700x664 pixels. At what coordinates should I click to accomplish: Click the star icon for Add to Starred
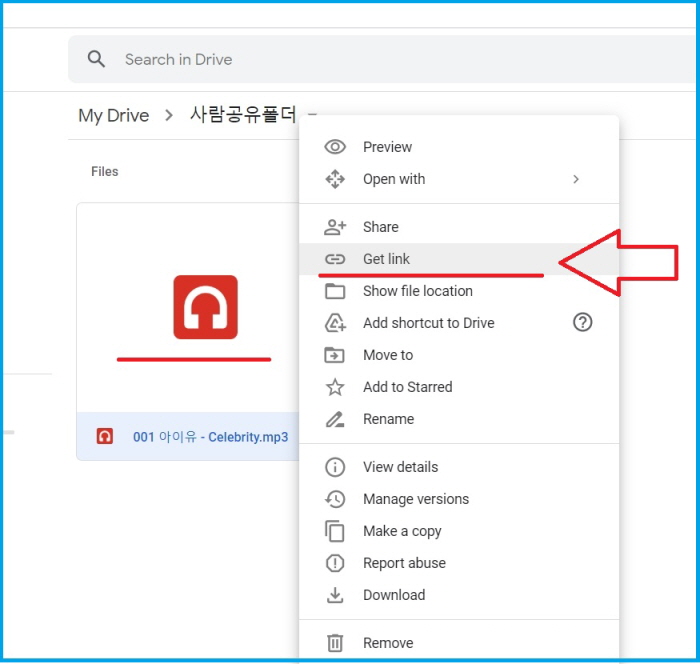click(x=335, y=387)
